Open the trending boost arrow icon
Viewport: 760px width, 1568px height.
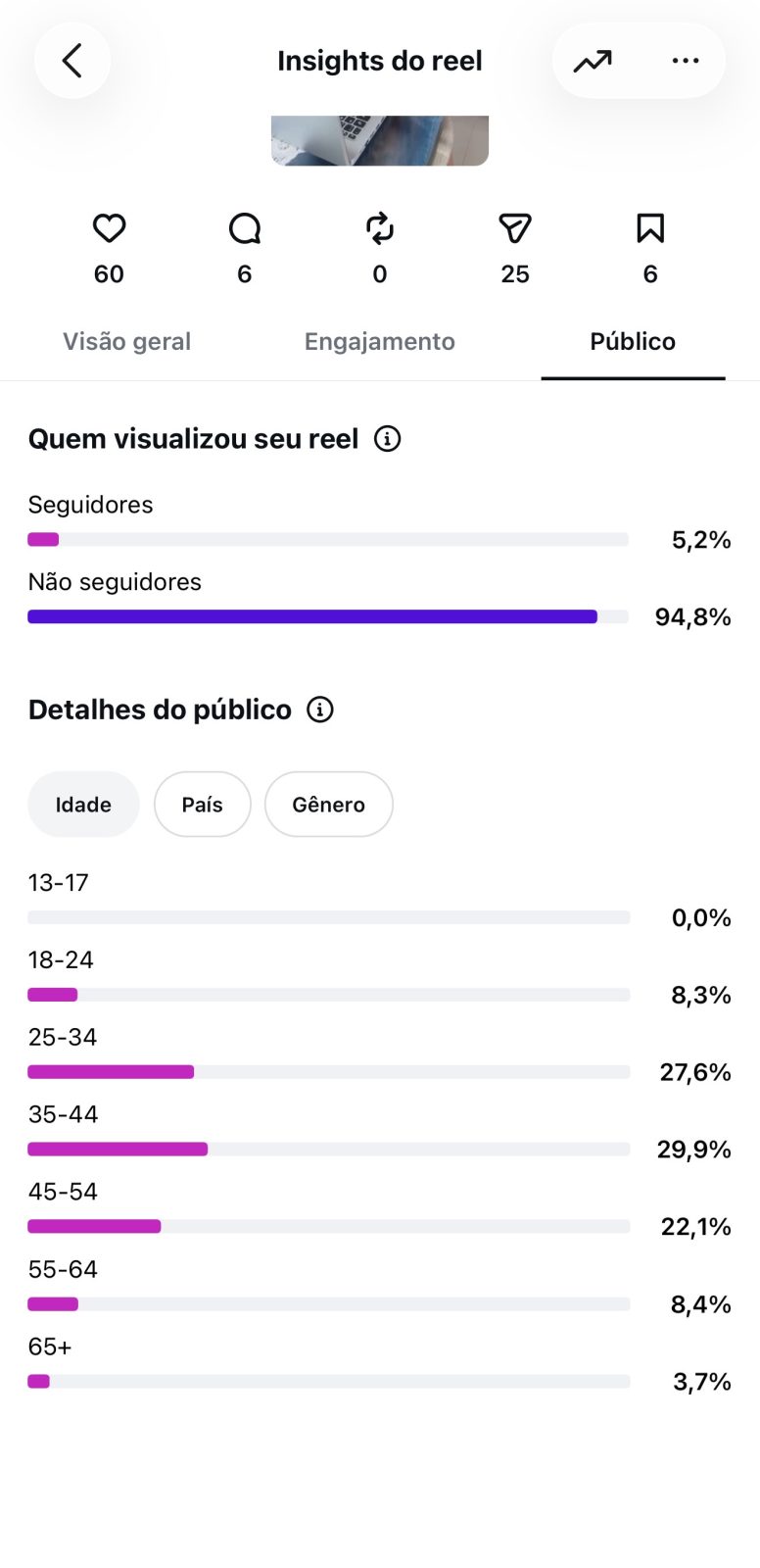point(593,61)
